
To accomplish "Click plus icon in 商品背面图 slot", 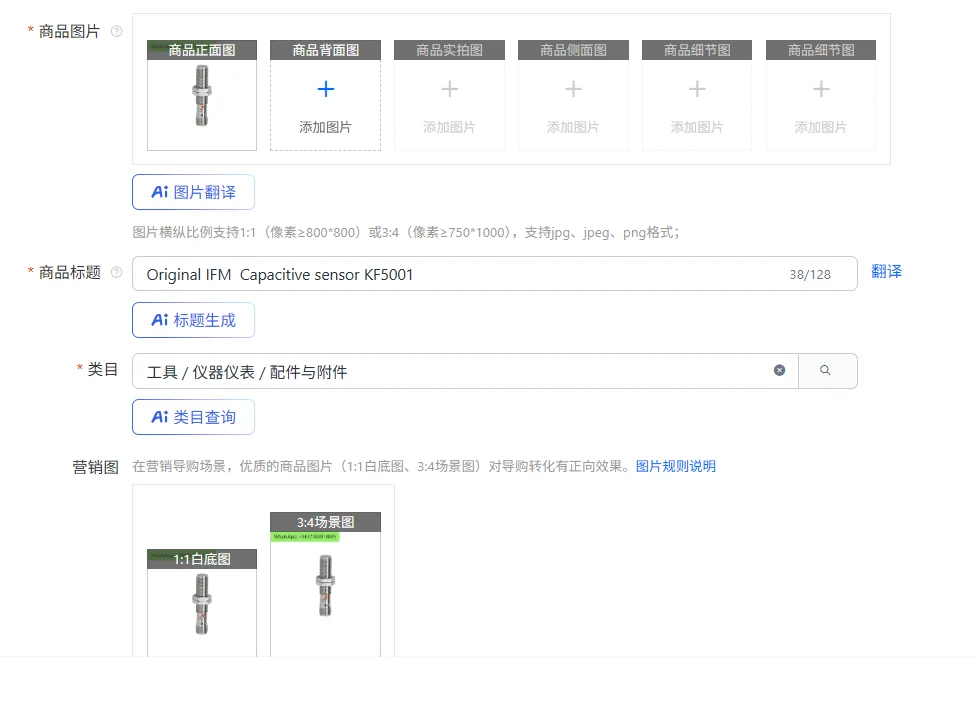I will pos(326,89).
